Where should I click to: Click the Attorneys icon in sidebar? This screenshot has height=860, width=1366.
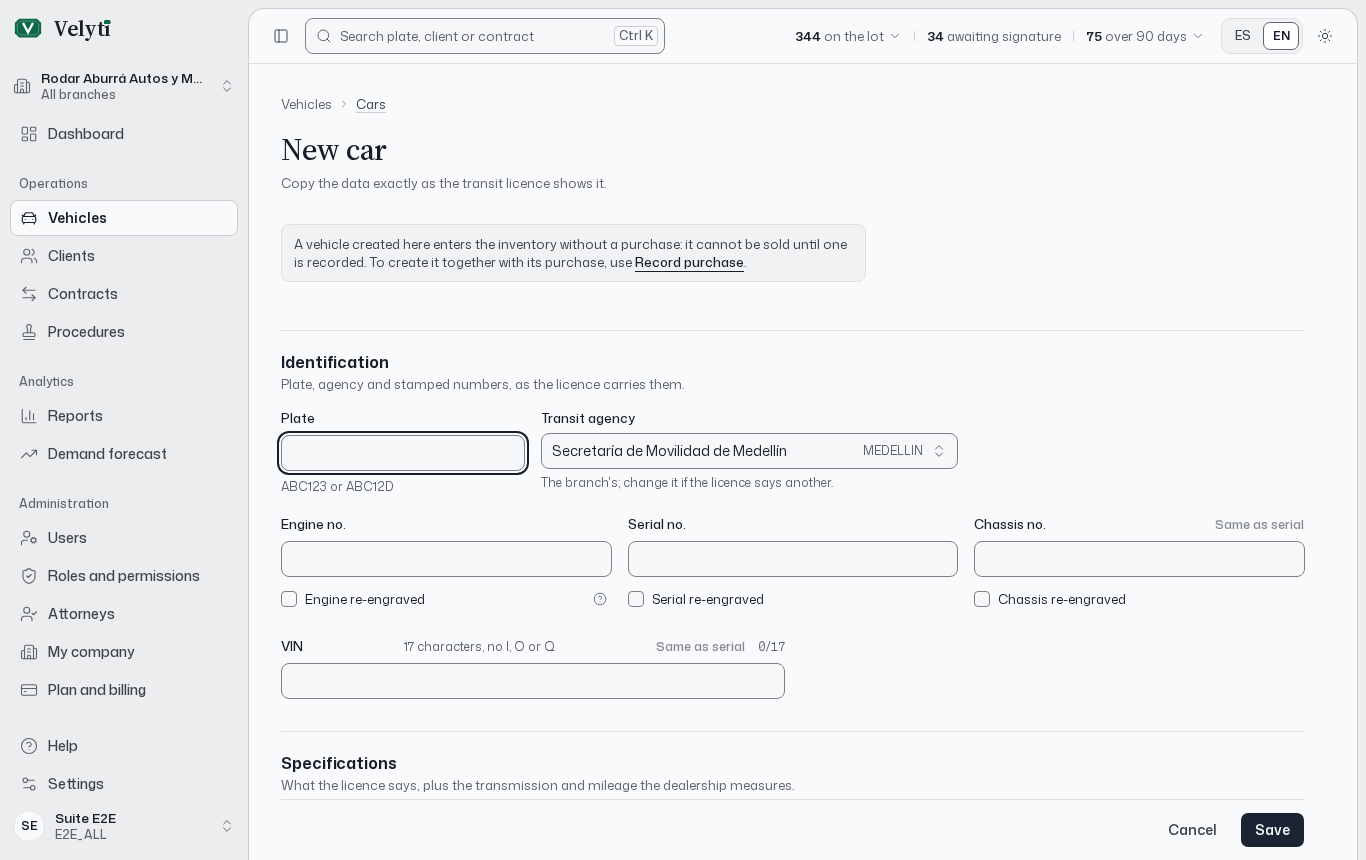pos(29,614)
